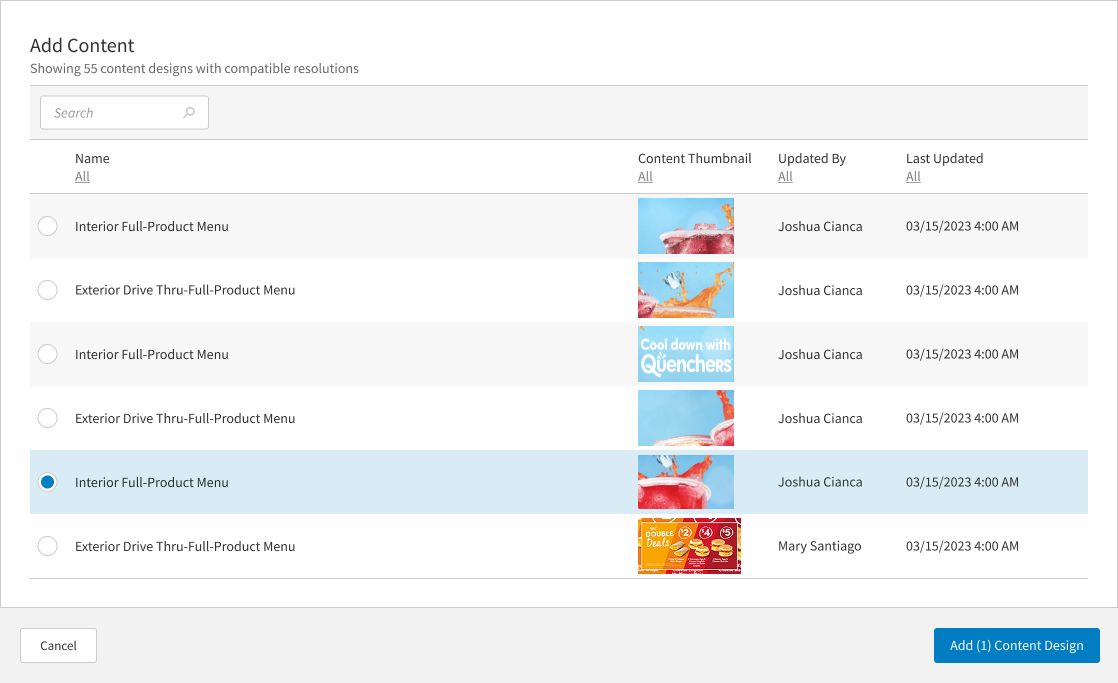
Task: Open the orange splash thumbnail in the second row
Action: (x=686, y=290)
